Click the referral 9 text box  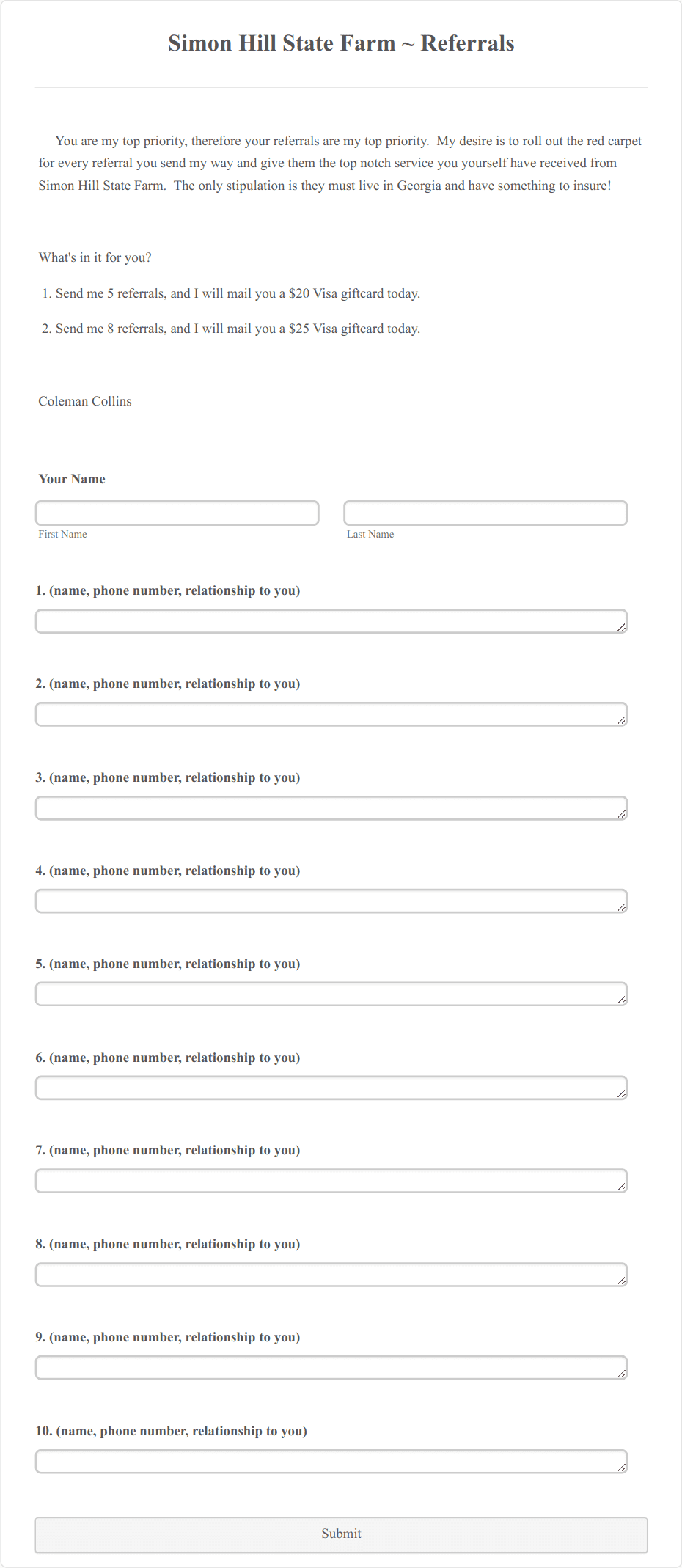click(x=330, y=1368)
